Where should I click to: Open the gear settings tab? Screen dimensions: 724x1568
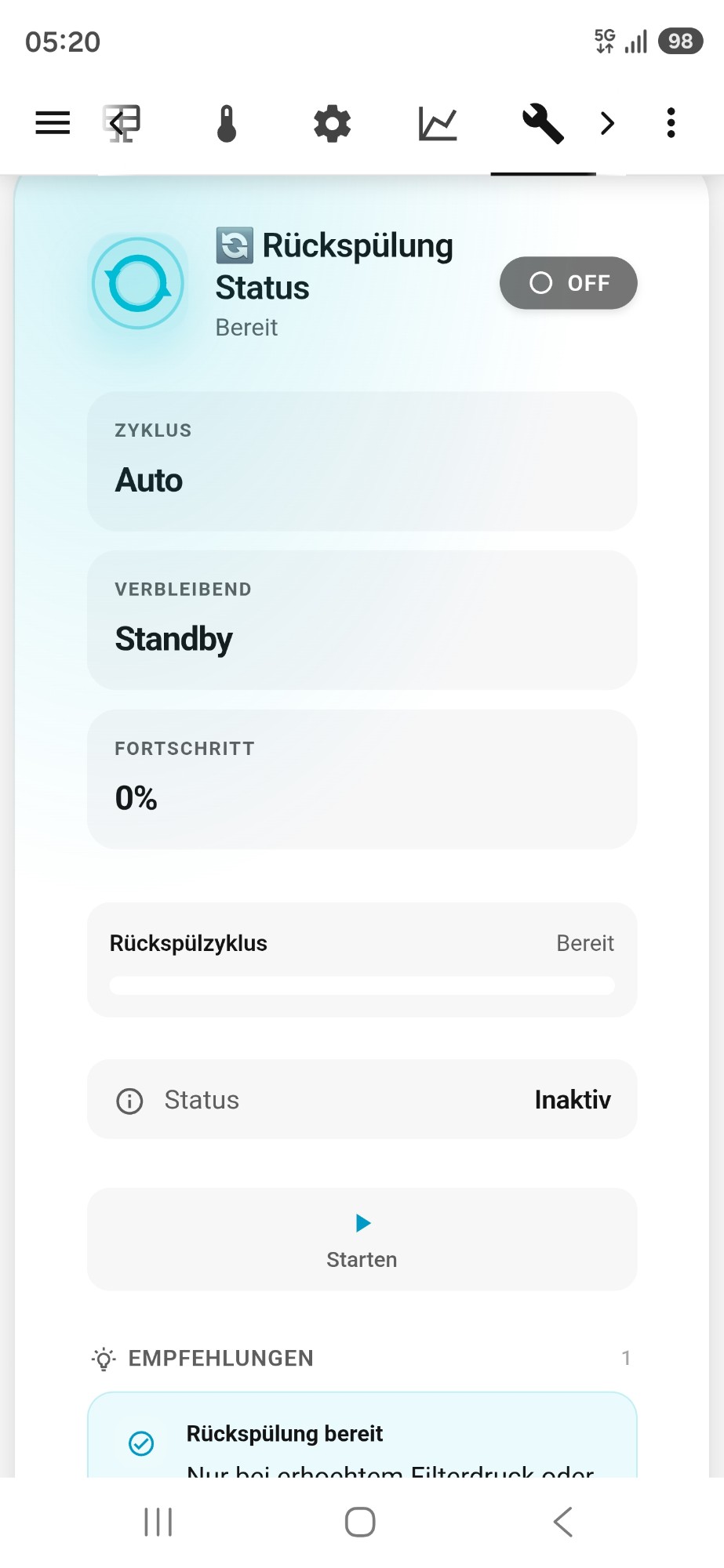click(333, 123)
